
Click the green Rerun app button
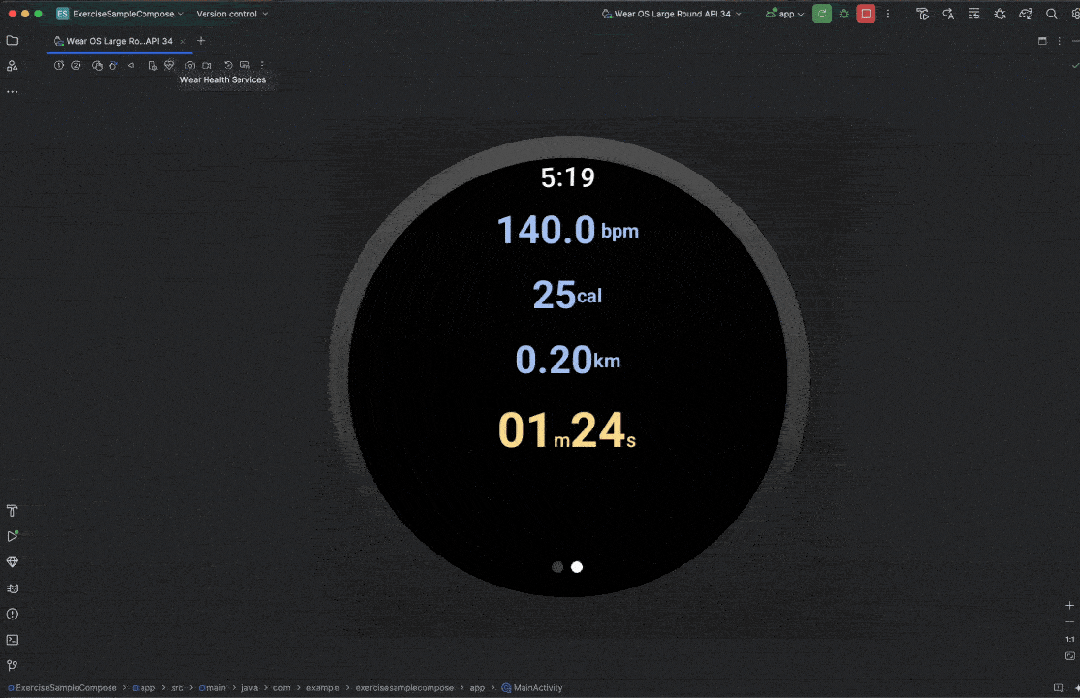coord(821,14)
